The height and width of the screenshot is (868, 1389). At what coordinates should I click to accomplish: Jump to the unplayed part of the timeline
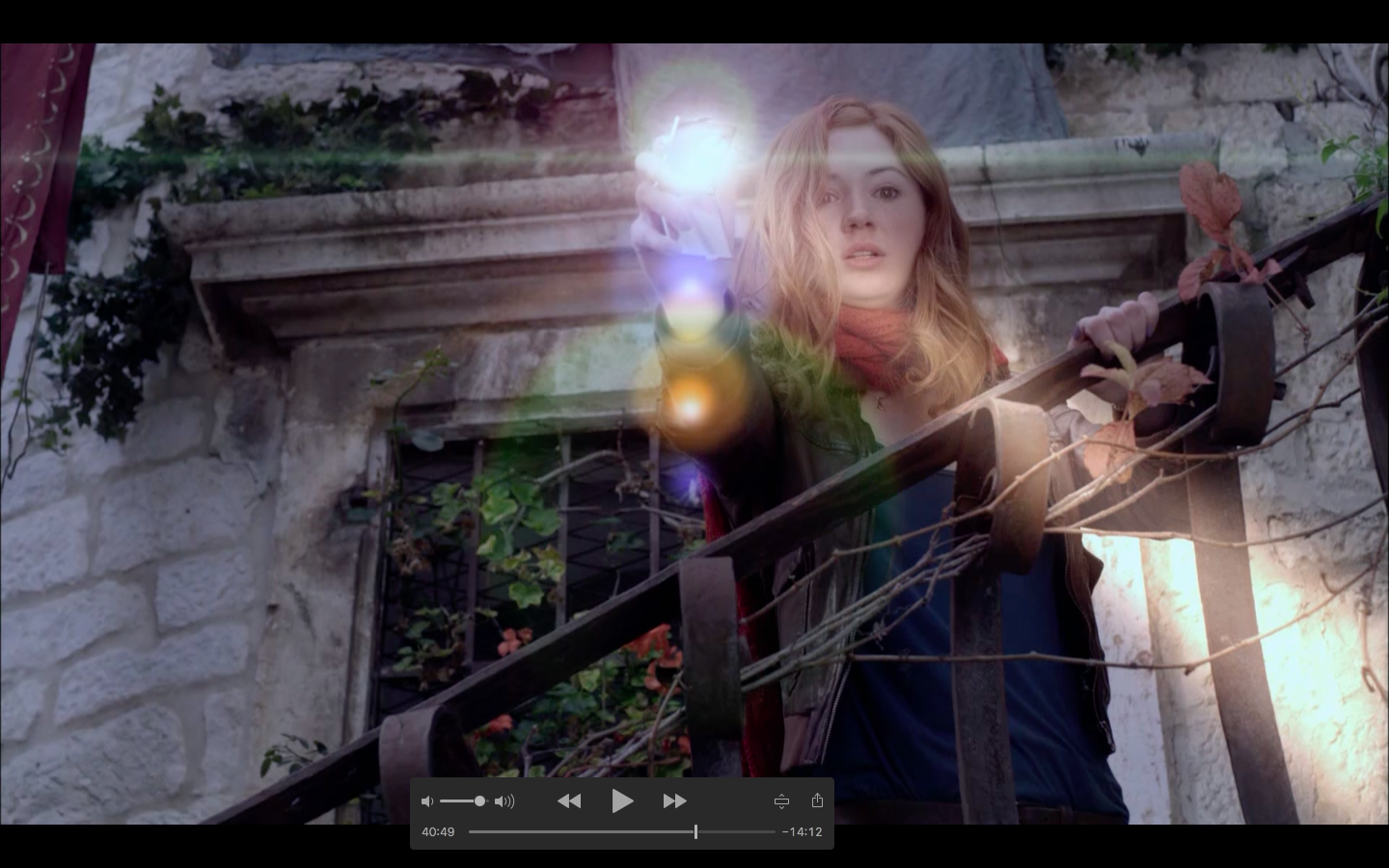click(738, 831)
